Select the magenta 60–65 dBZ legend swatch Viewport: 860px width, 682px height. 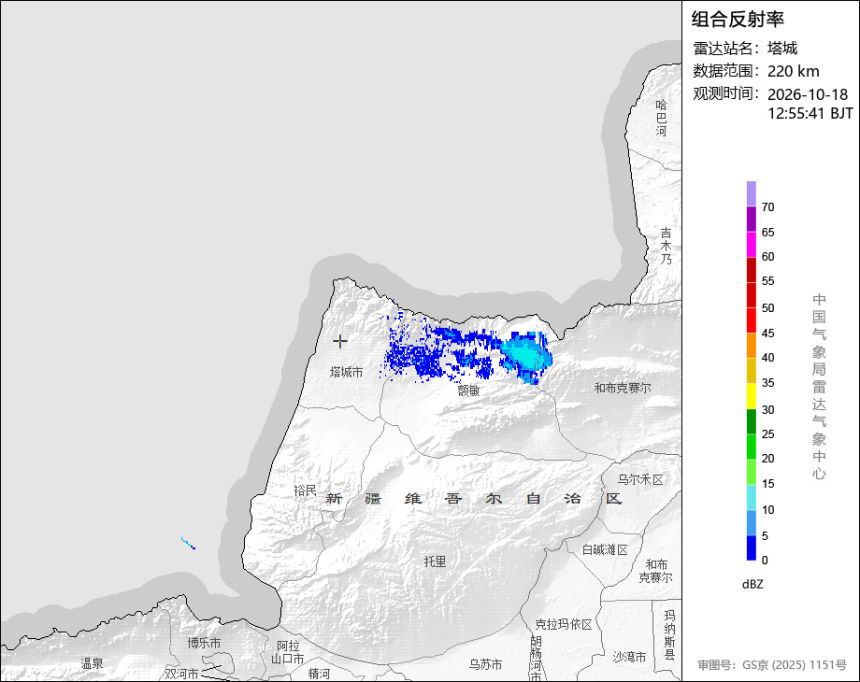point(751,244)
